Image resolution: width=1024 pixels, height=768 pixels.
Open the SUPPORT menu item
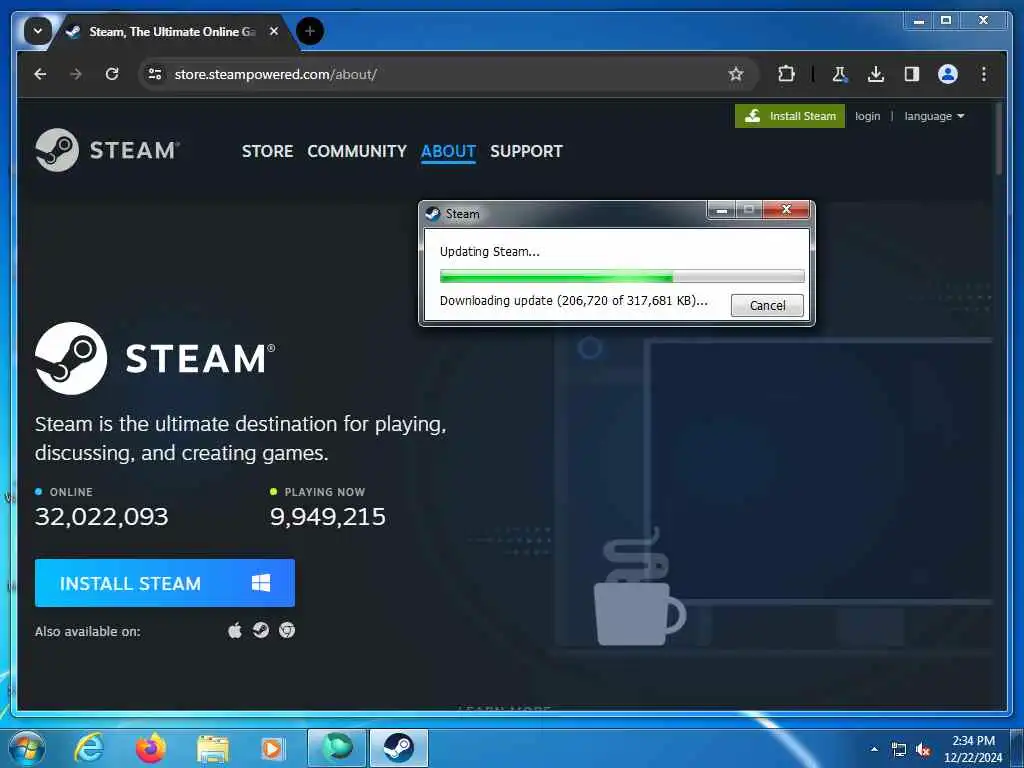pos(526,152)
